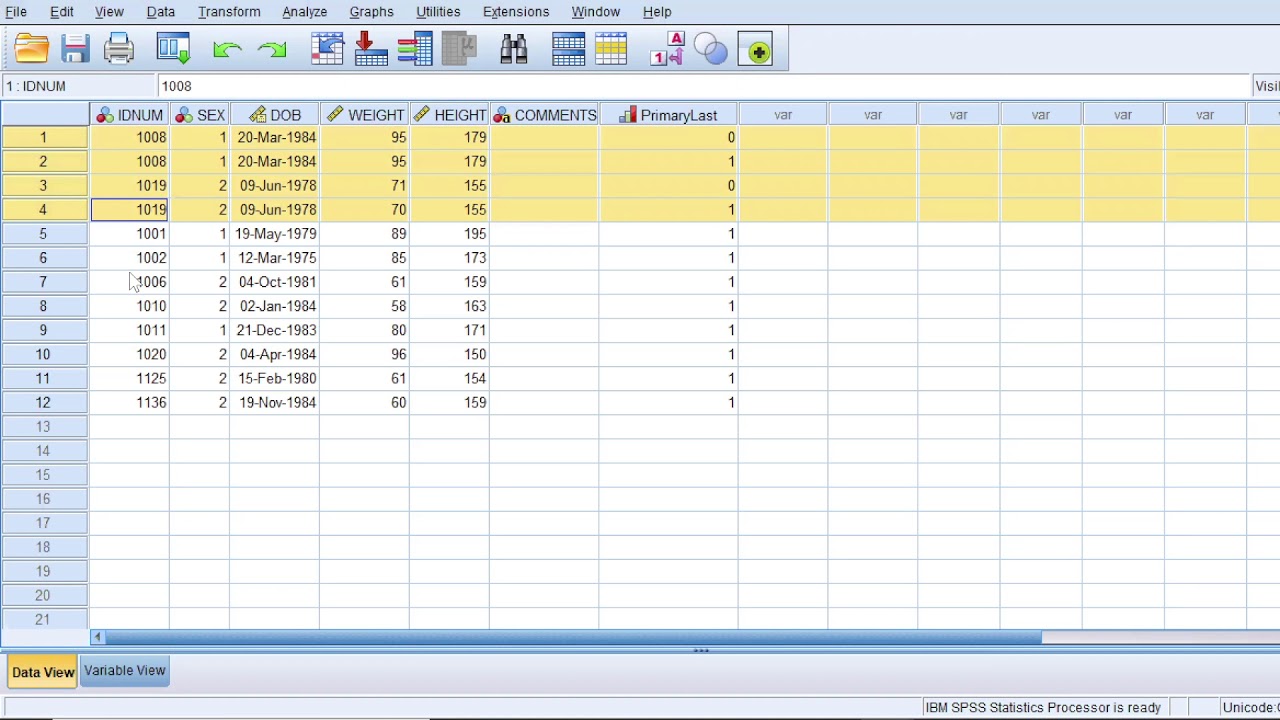Select the SEX column header
The height and width of the screenshot is (720, 1280).
tap(200, 115)
